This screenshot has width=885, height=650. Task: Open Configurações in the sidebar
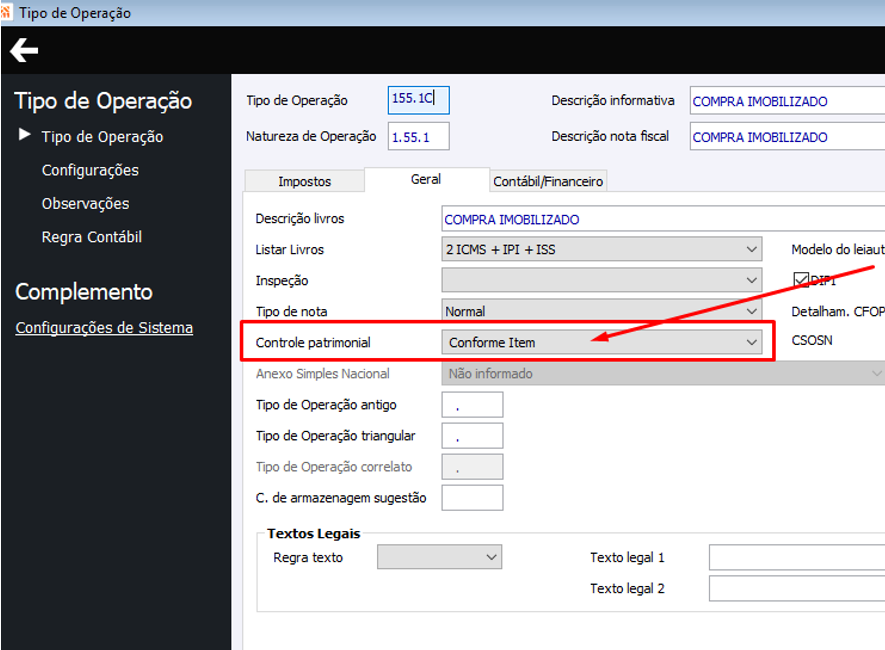(x=90, y=170)
